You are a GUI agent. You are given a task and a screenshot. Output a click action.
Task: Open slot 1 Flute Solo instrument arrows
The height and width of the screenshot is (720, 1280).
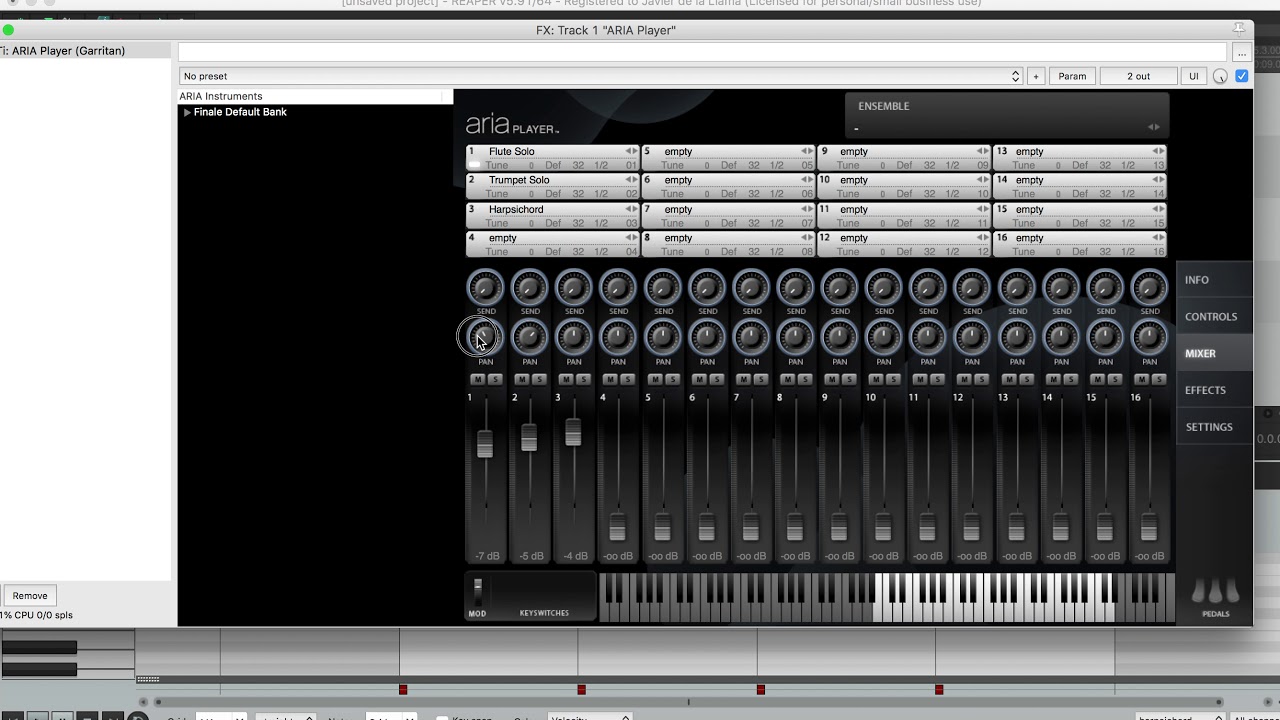[x=631, y=151]
